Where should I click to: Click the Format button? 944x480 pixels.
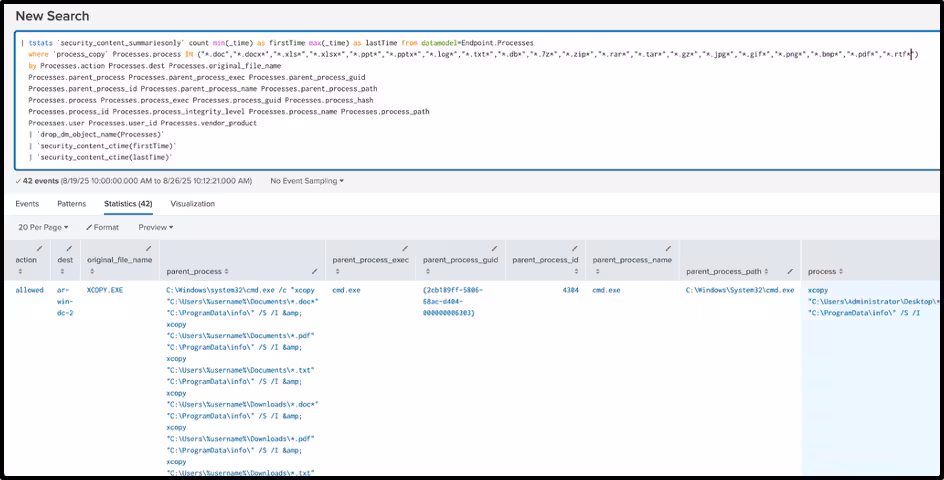(x=102, y=227)
